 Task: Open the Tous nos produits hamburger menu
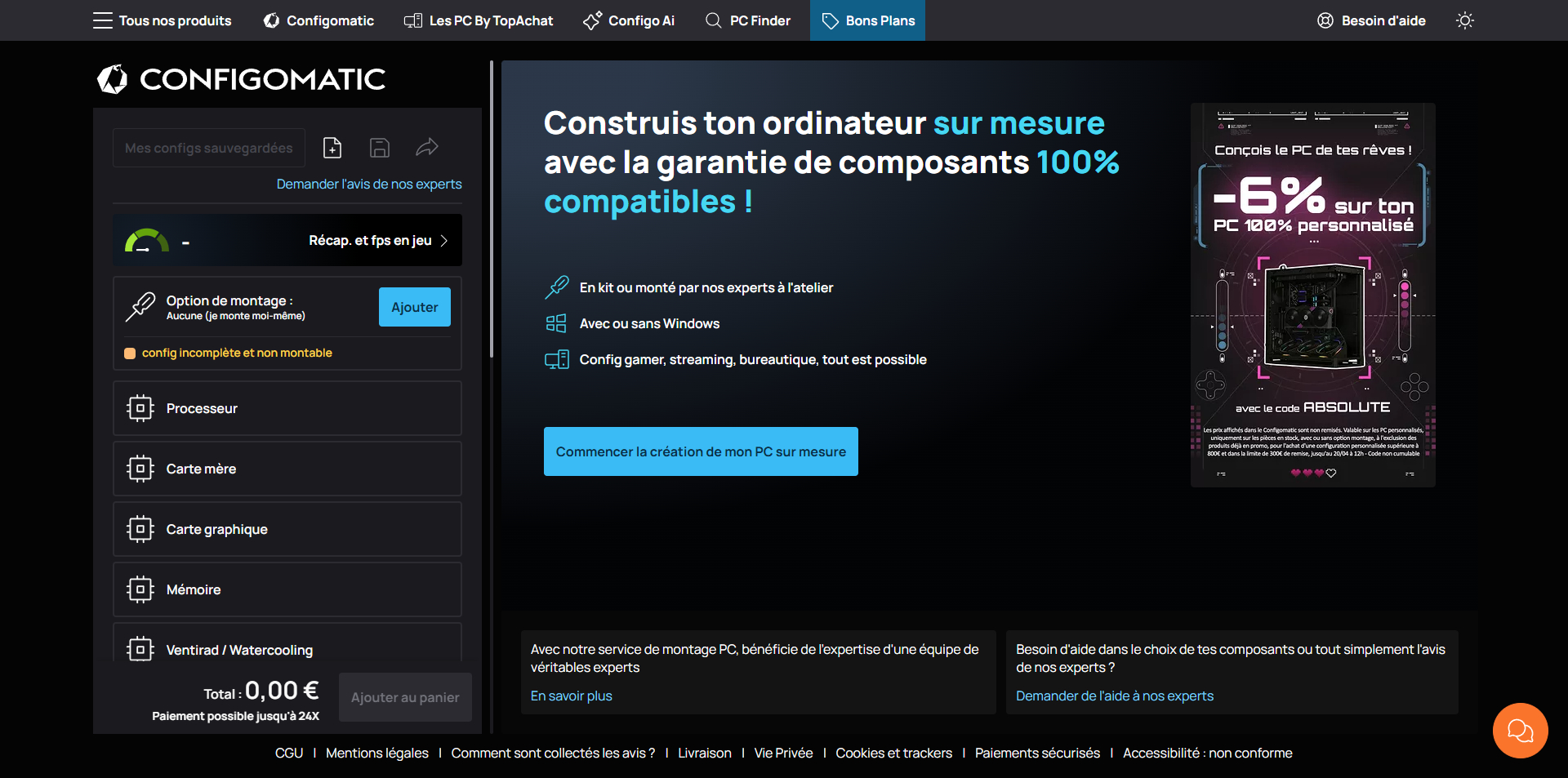(162, 20)
